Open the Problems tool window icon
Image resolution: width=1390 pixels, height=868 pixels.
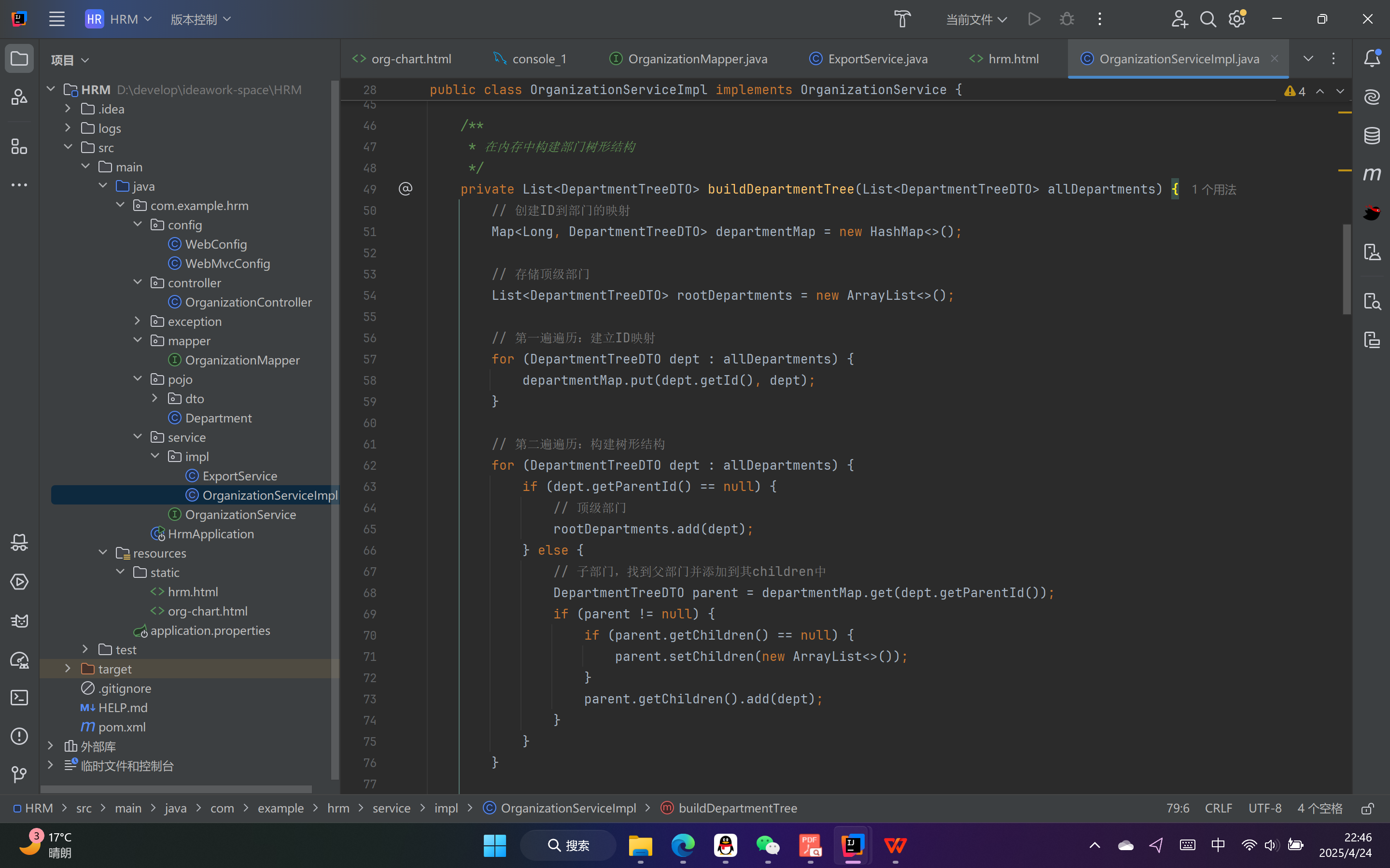pyautogui.click(x=19, y=736)
